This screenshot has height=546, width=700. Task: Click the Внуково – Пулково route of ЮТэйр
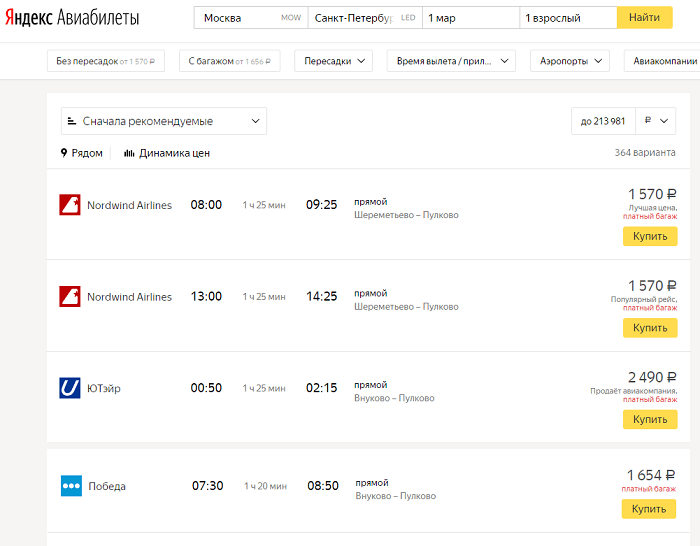pos(394,398)
